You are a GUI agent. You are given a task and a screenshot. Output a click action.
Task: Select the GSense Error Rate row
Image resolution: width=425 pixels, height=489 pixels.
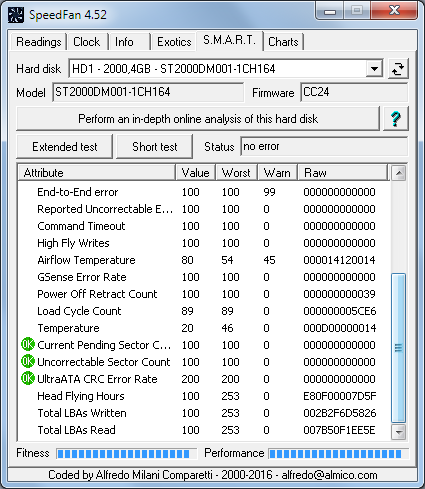(x=203, y=277)
